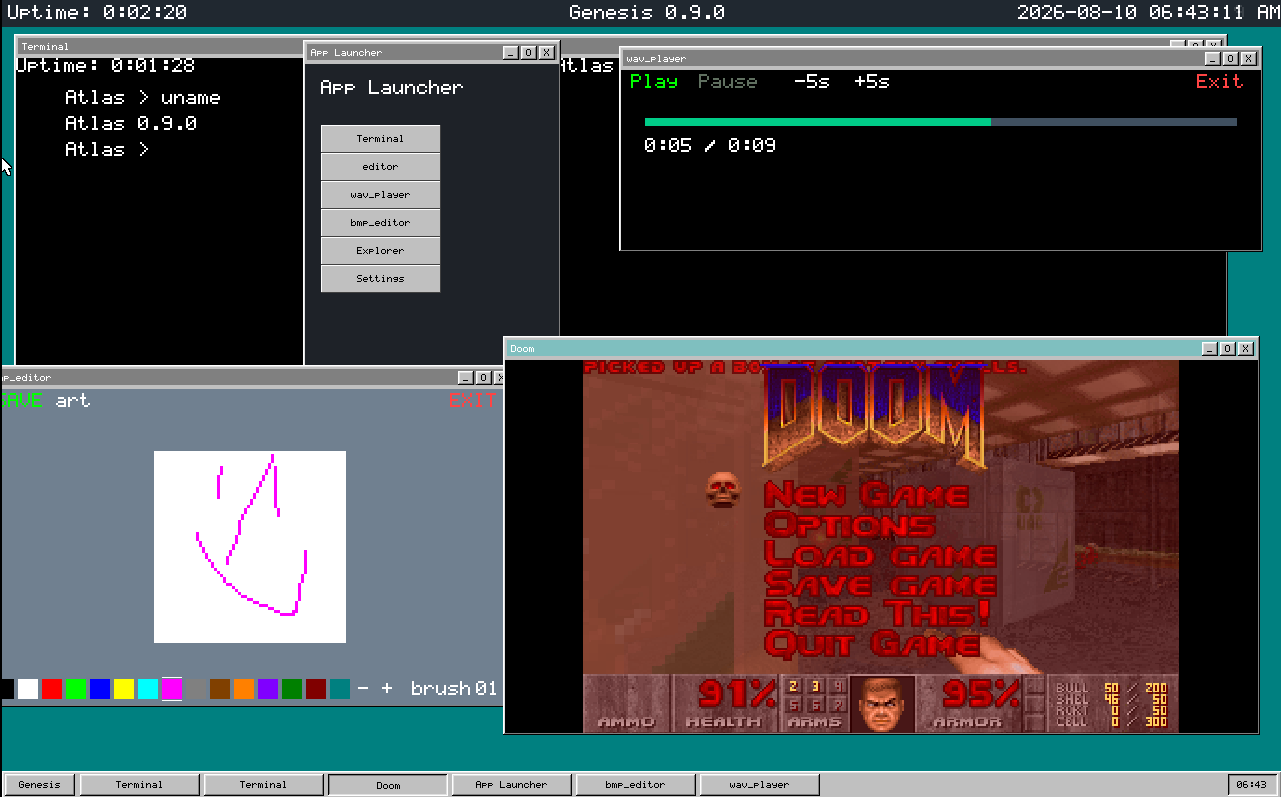
Task: Pick the red color swatch
Action: click(x=52, y=689)
